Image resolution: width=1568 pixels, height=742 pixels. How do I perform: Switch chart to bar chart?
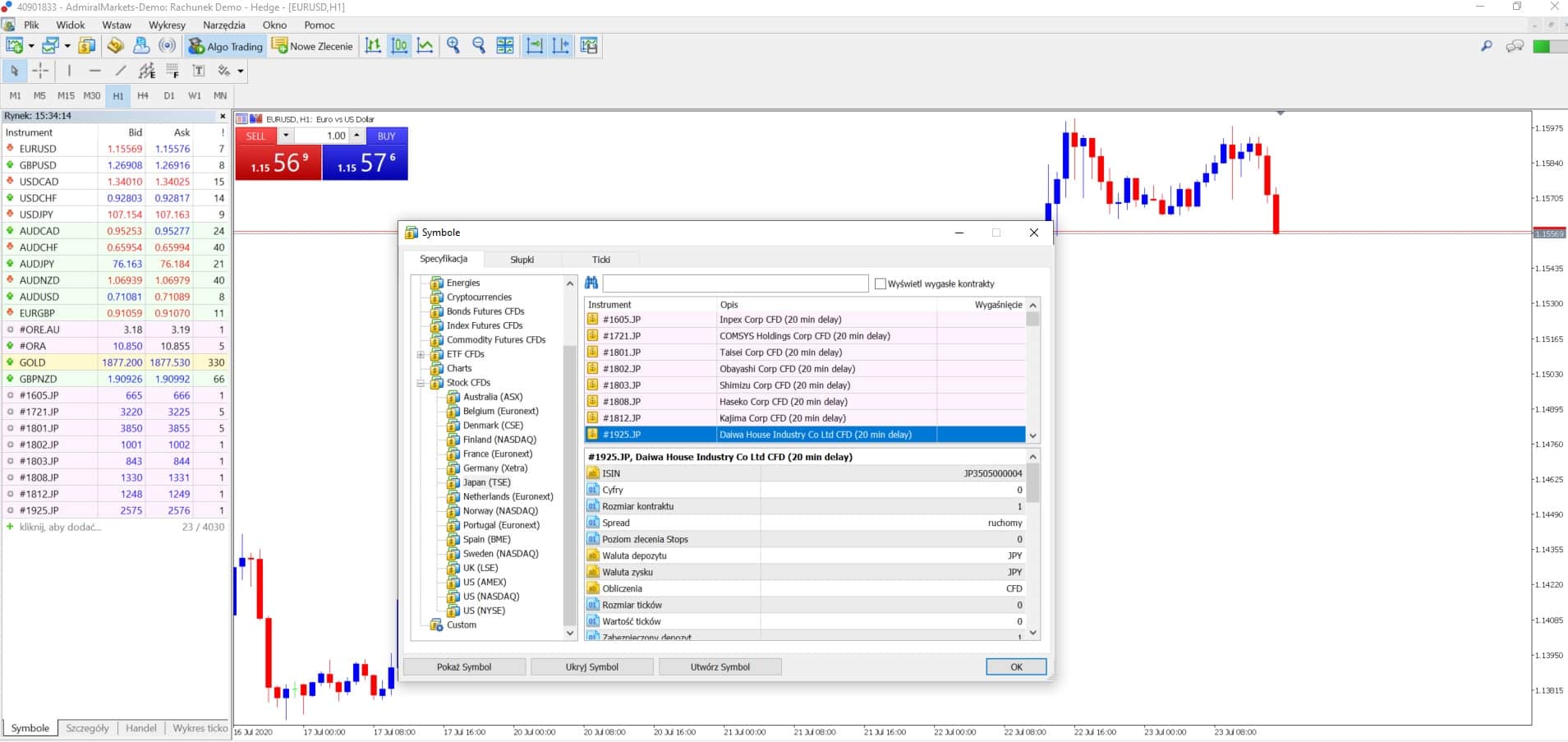click(373, 46)
